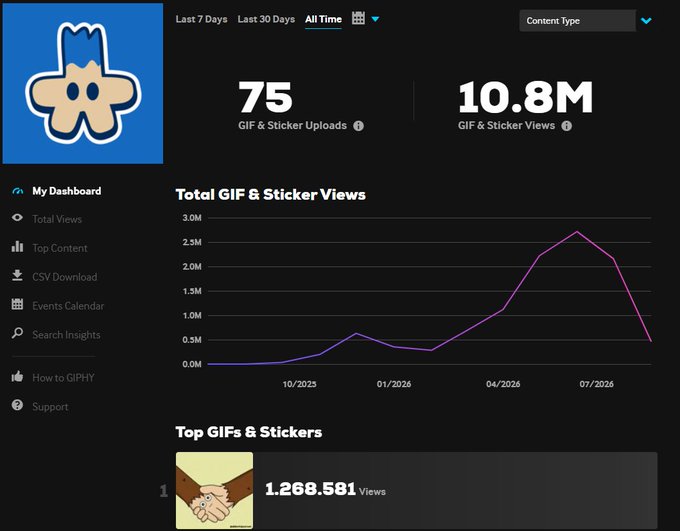The width and height of the screenshot is (680, 531).
Task: Click the channel avatar image
Action: [83, 83]
